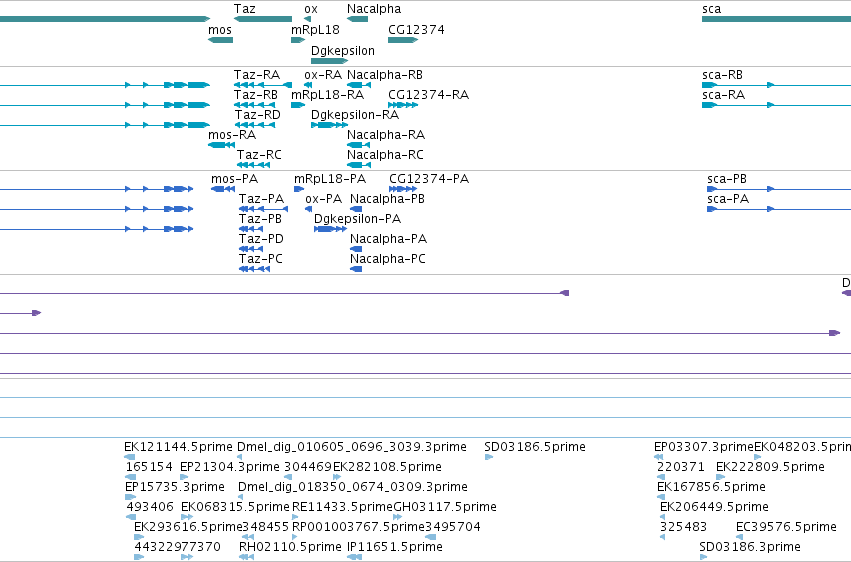The image size is (851, 562).
Task: Select the Taz-PB protein feature
Action: [251, 229]
